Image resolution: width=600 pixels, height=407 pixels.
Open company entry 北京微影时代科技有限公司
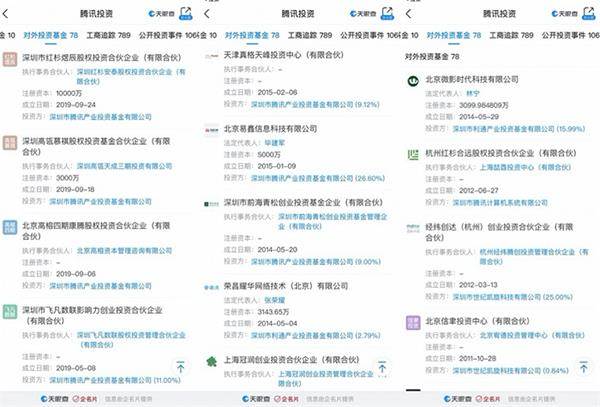coord(472,80)
